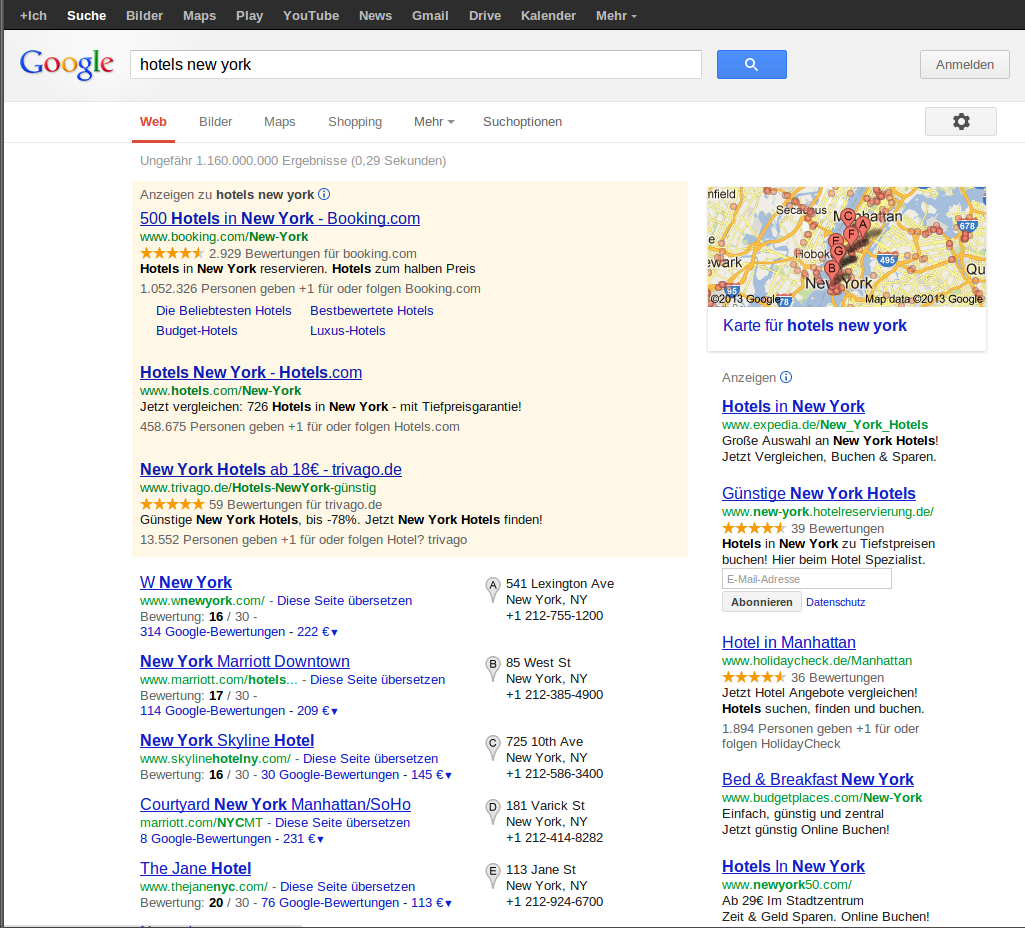Open the Mehr dropdown under search box

(x=434, y=122)
